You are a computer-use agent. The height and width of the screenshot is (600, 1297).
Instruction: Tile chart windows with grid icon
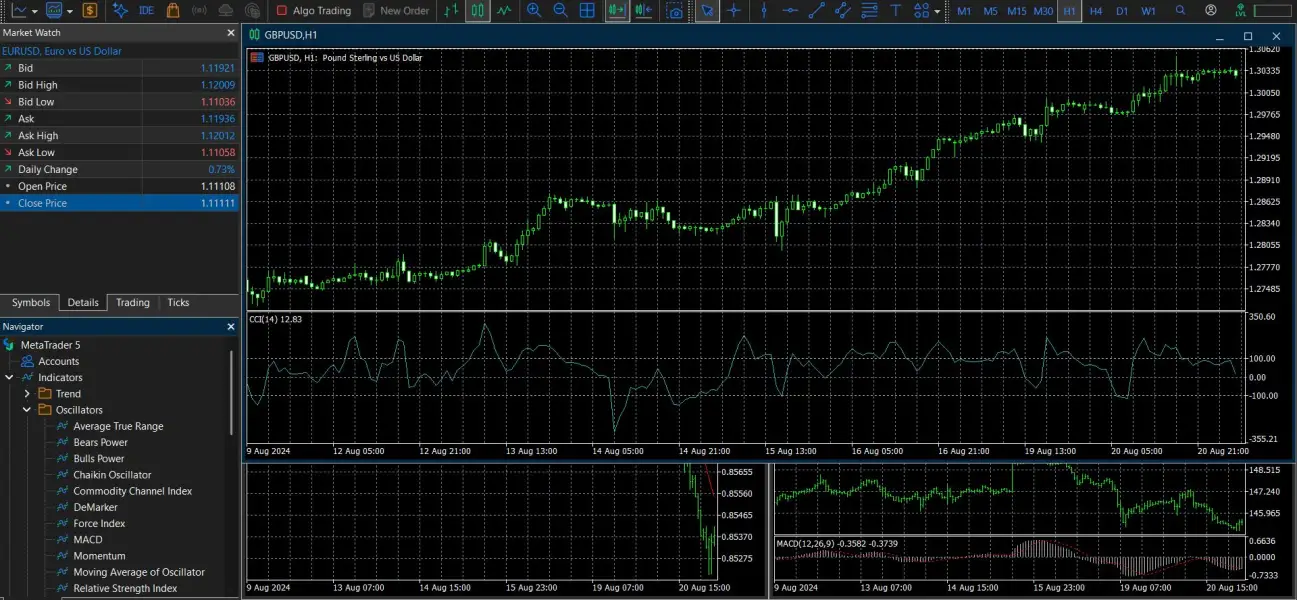587,11
